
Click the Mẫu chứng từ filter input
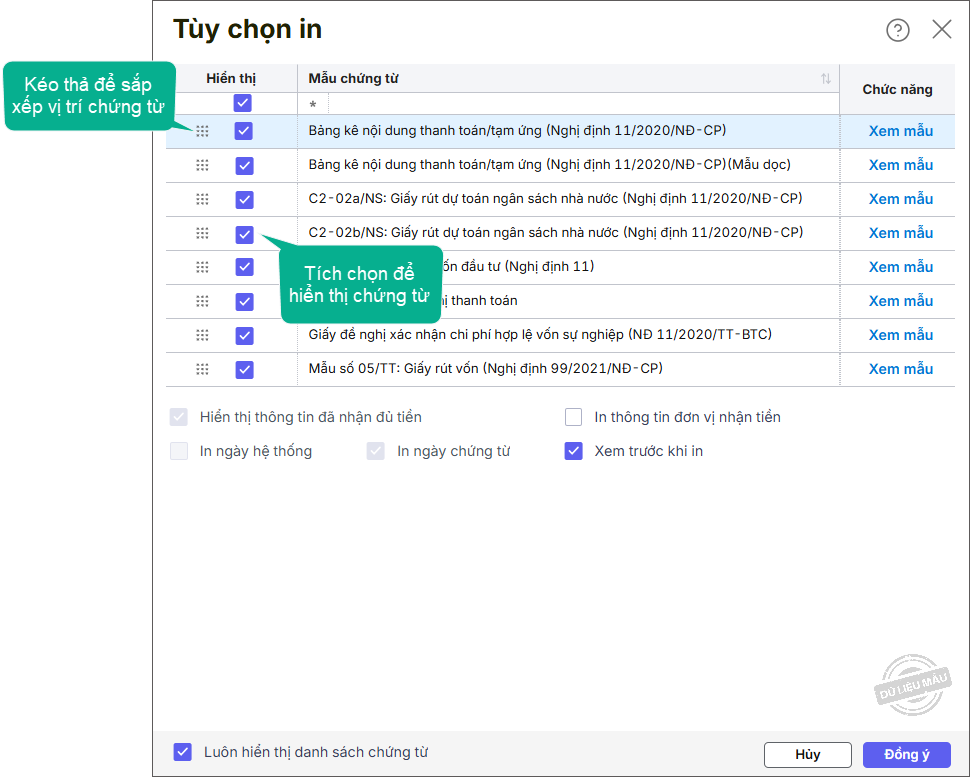(583, 104)
